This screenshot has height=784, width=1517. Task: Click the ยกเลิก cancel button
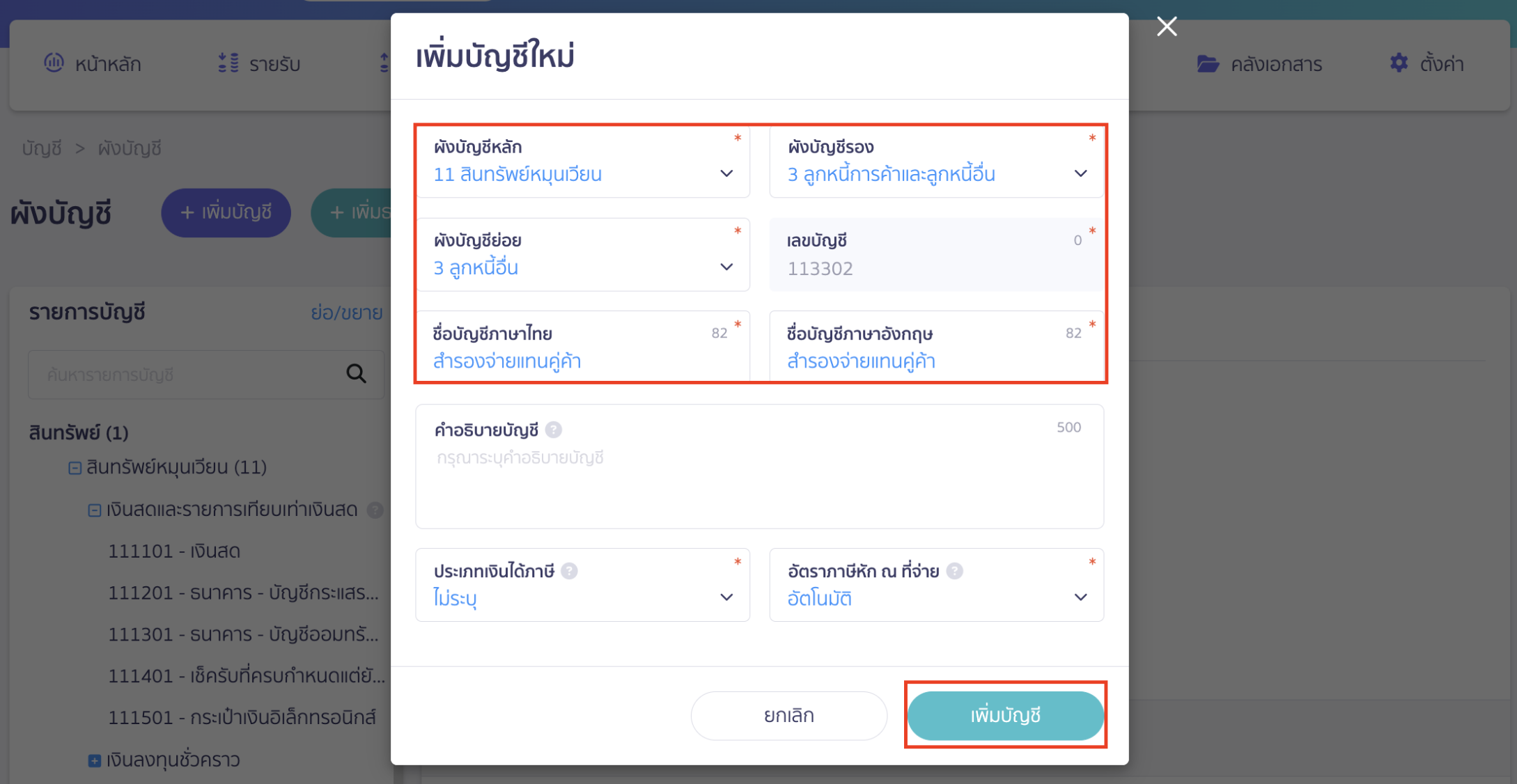(x=788, y=715)
